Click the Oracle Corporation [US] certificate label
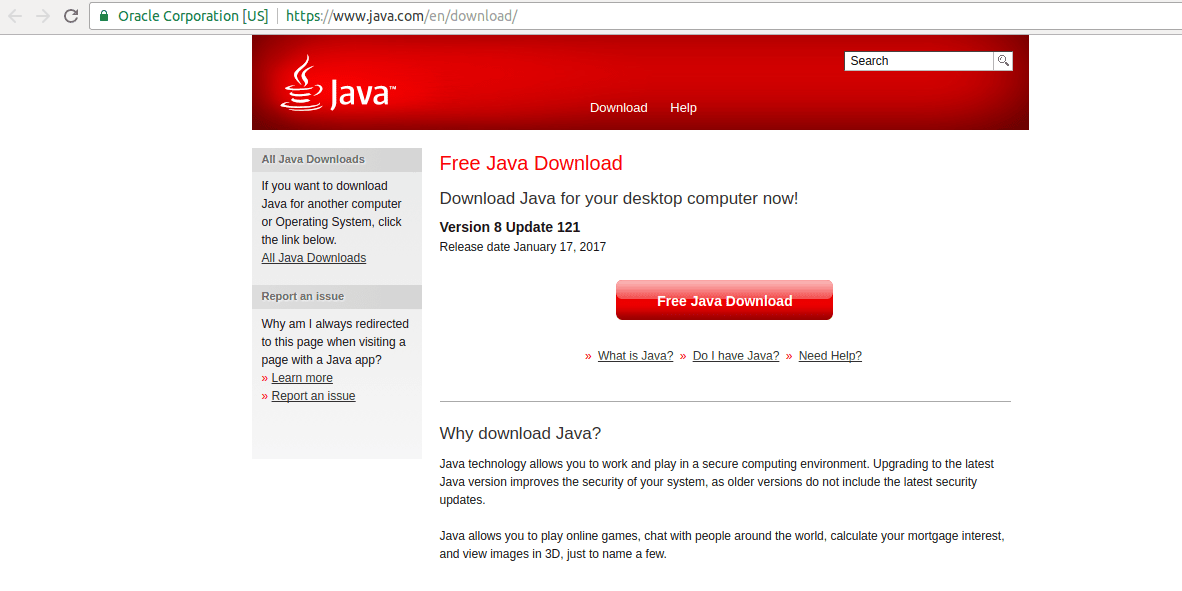 click(x=193, y=16)
